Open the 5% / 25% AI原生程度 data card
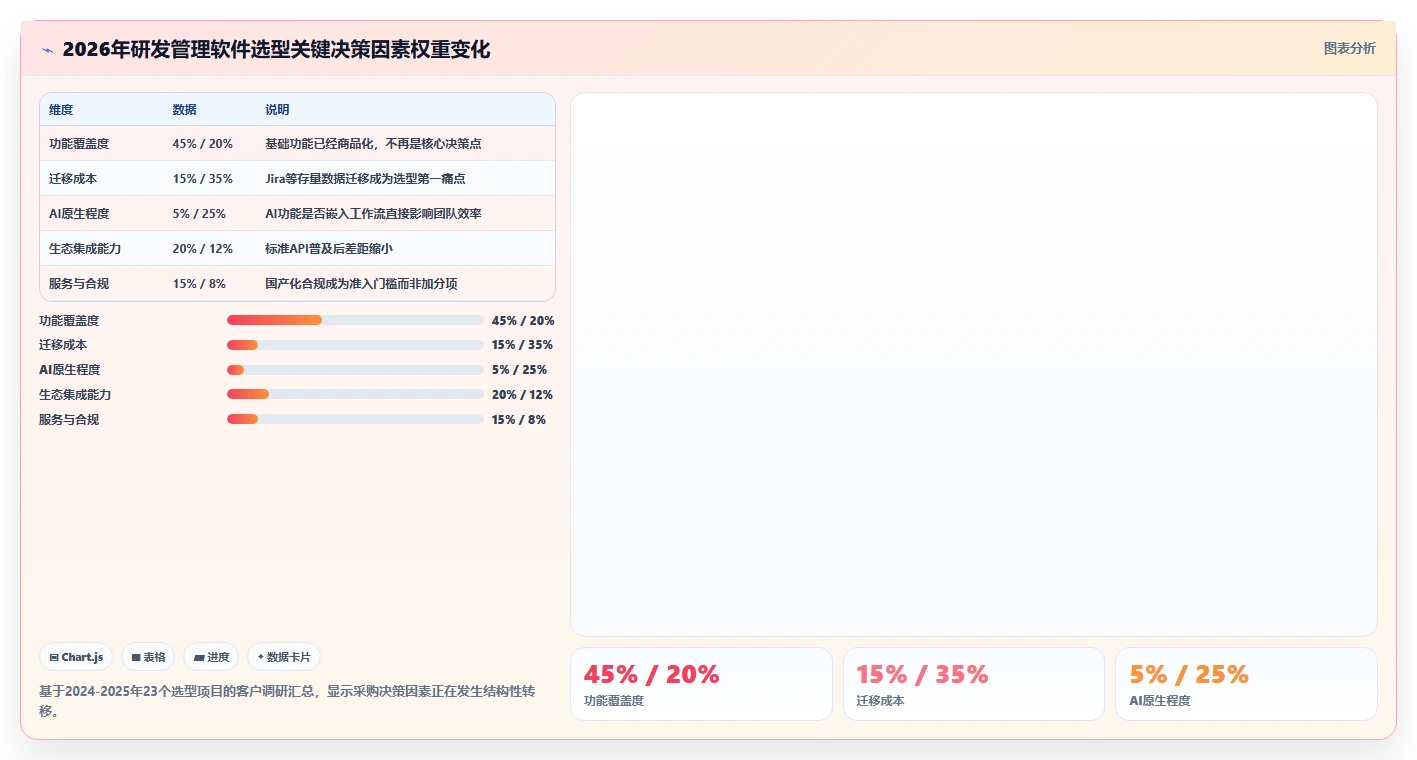The width and height of the screenshot is (1417, 760). click(x=1246, y=684)
